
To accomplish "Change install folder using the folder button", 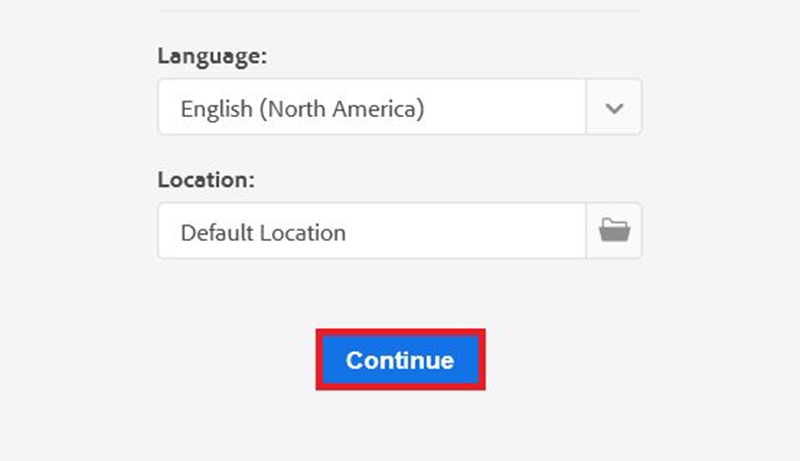I will click(614, 230).
